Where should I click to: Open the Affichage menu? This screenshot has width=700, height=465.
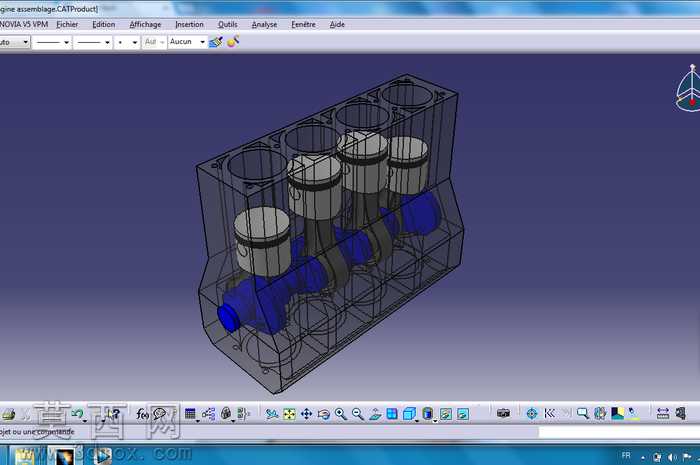point(145,25)
